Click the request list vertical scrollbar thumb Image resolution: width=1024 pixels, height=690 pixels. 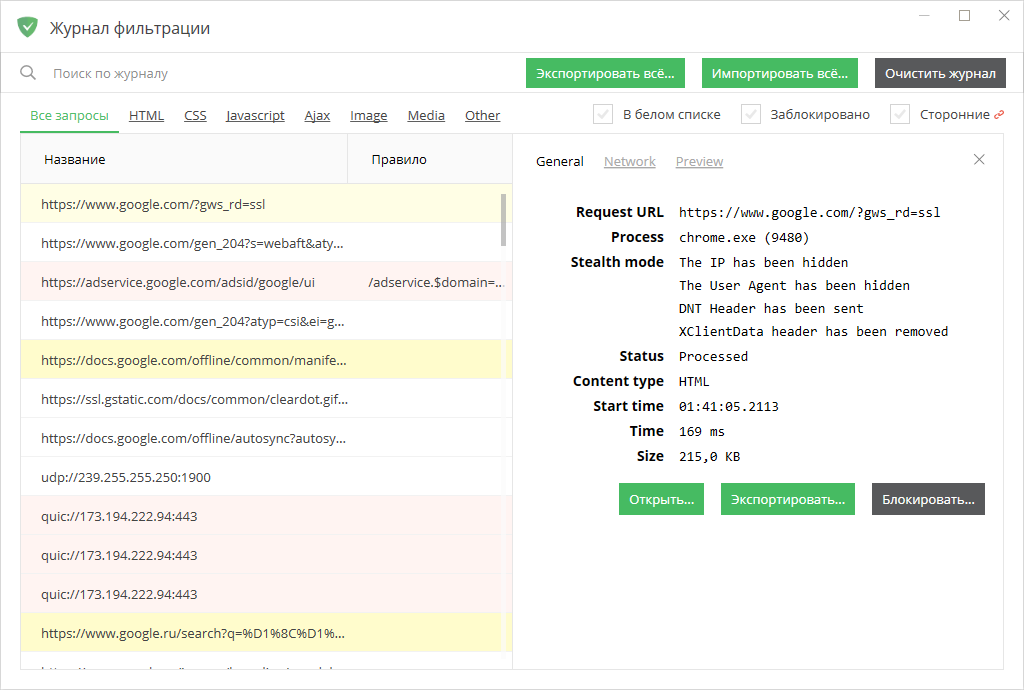[x=504, y=219]
